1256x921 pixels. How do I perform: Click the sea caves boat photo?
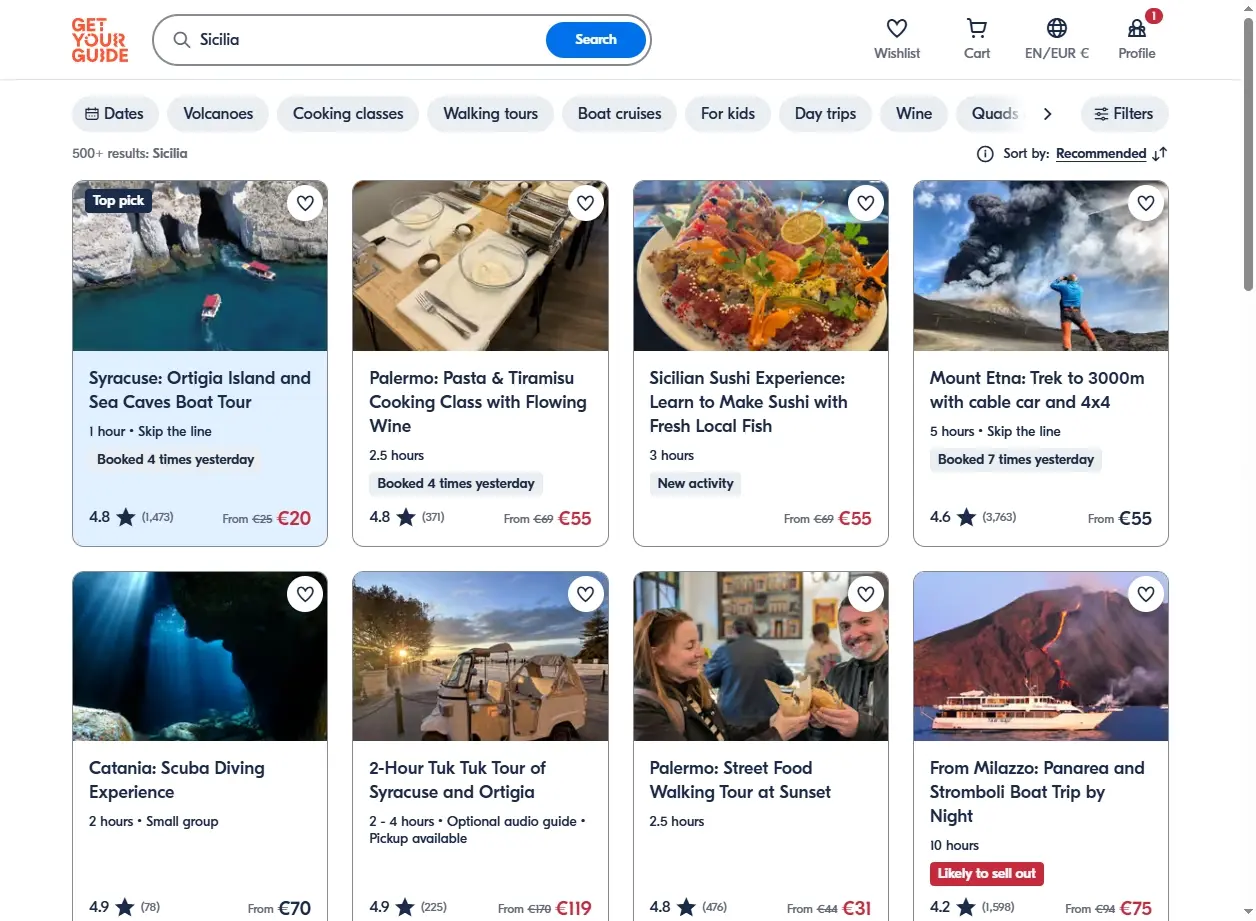click(200, 266)
